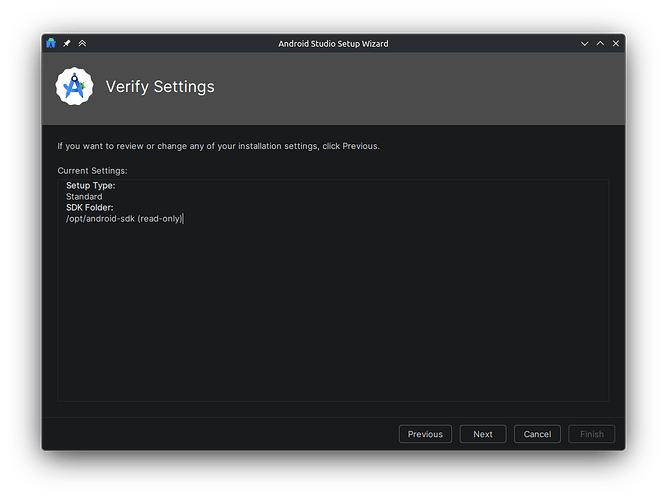Click the Android Studio app icon in title bar
The image size is (667, 500).
(51, 43)
